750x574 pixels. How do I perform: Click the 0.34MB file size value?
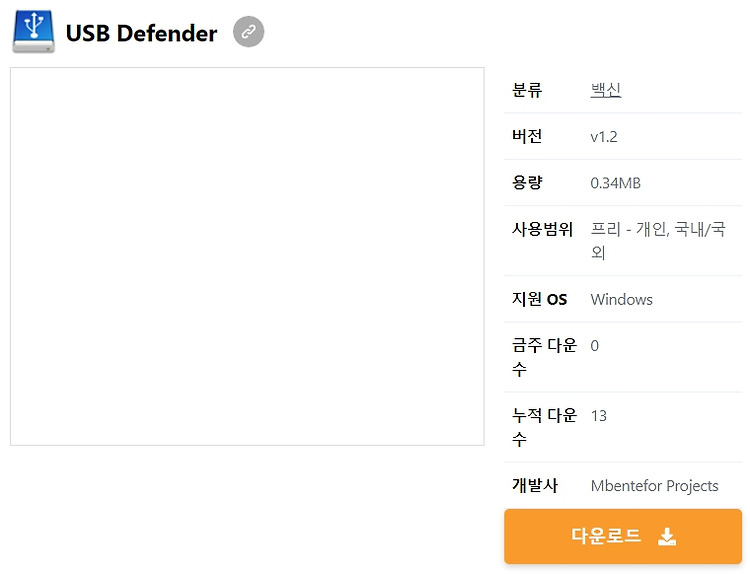[x=615, y=183]
